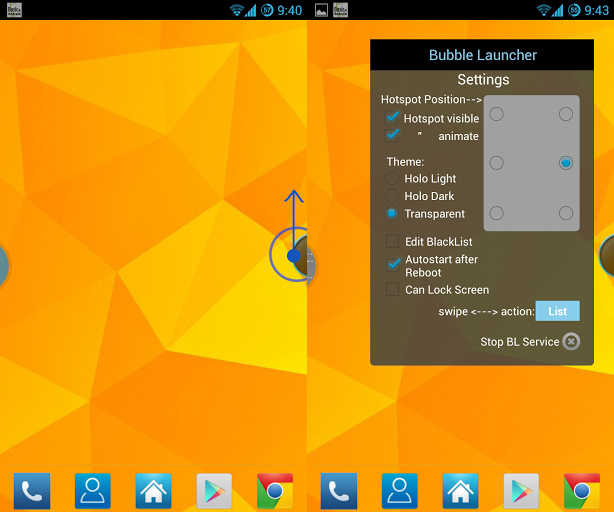Disable the hotspot animate checkbox

pyautogui.click(x=393, y=136)
